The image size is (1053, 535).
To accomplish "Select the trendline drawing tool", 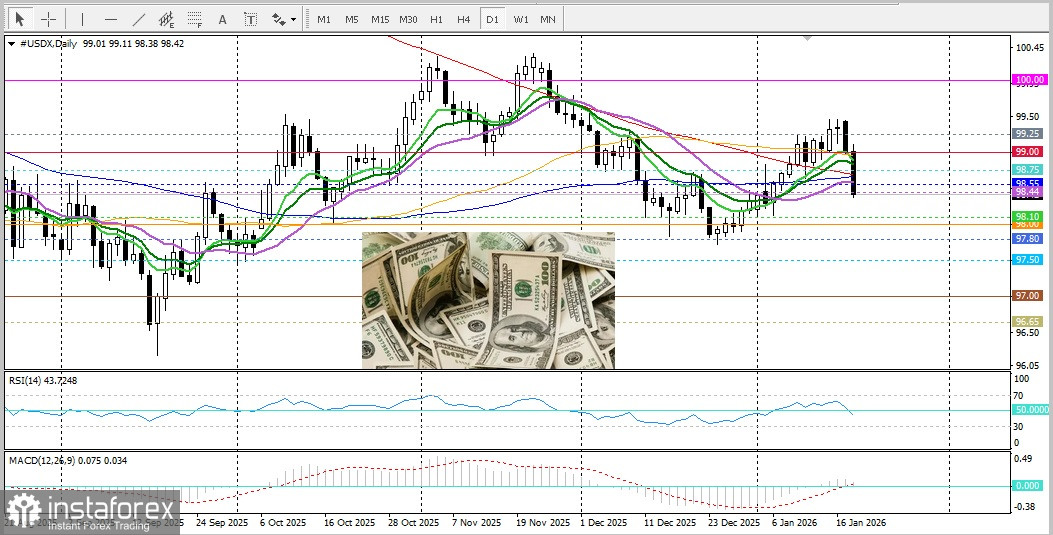I will click(138, 19).
